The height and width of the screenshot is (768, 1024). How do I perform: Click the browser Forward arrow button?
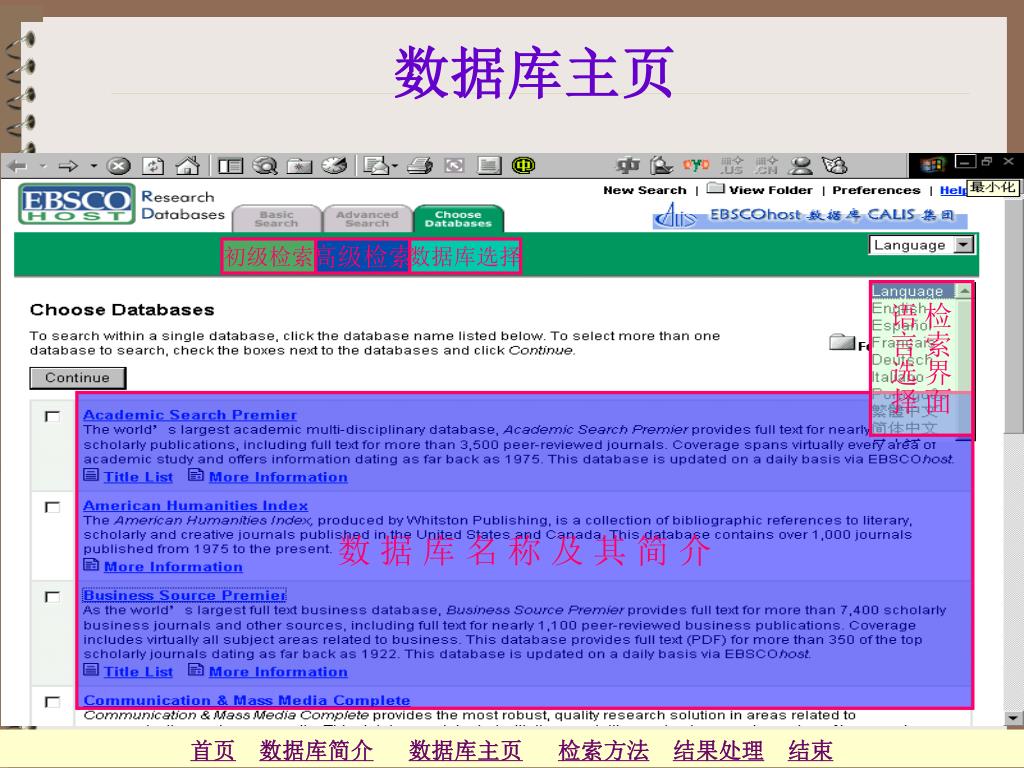[68, 167]
